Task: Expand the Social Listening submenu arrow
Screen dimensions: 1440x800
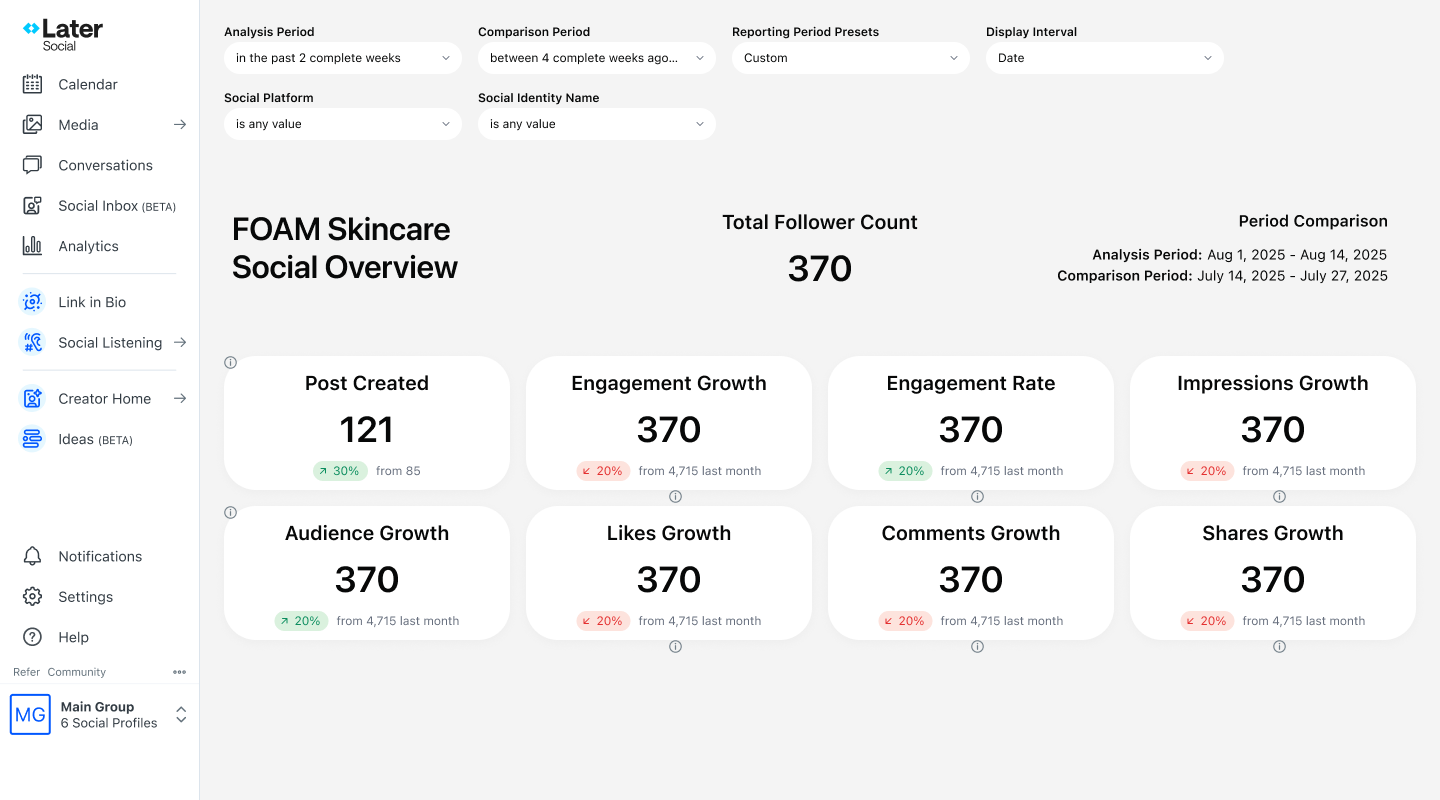Action: tap(180, 342)
